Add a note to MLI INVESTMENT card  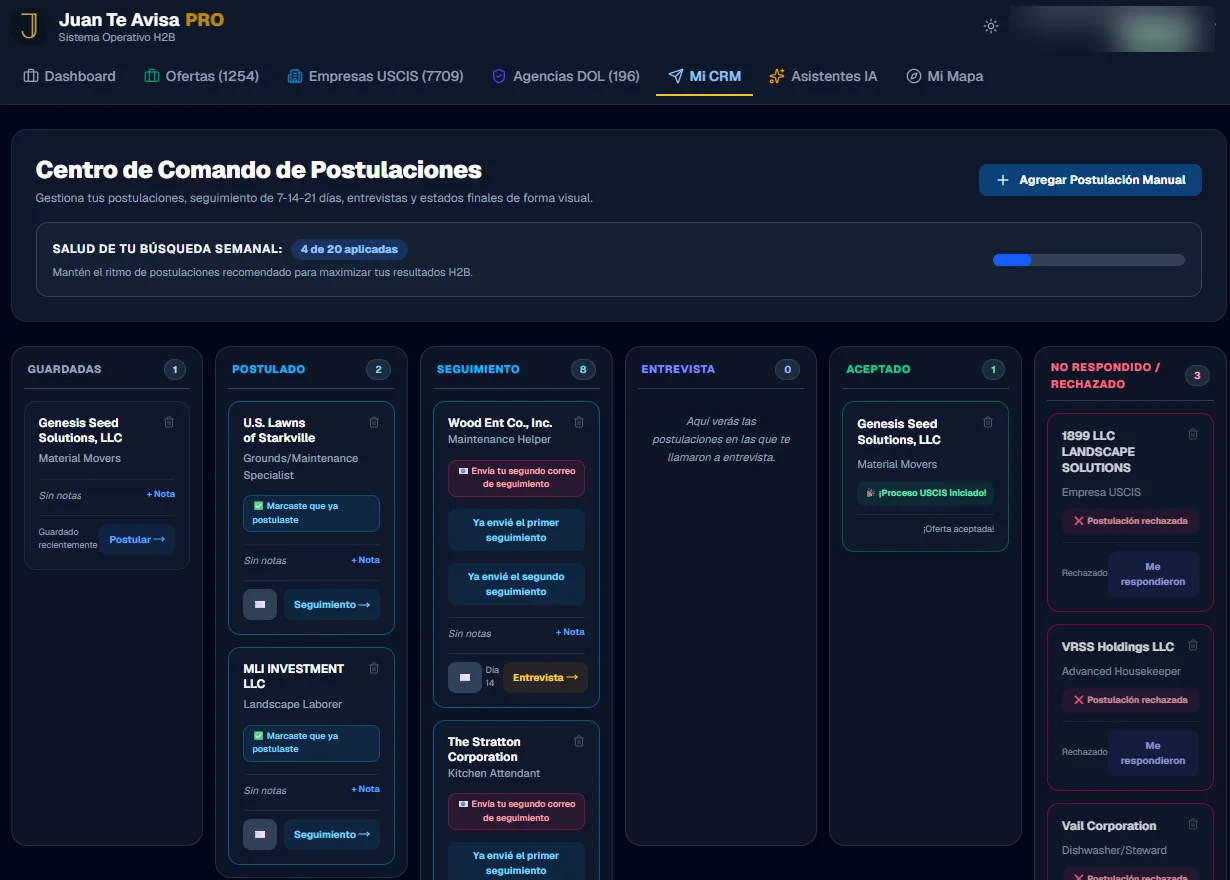pyautogui.click(x=365, y=789)
